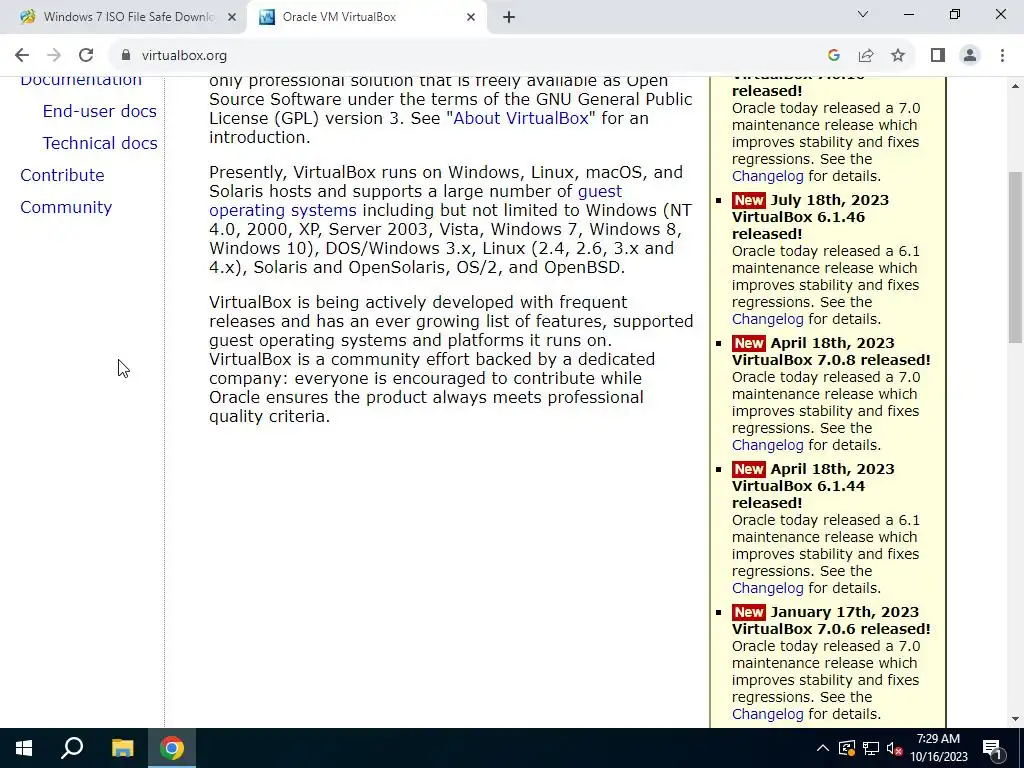Open the topmost Changelog link in news
This screenshot has height=768, width=1024.
coord(767,176)
